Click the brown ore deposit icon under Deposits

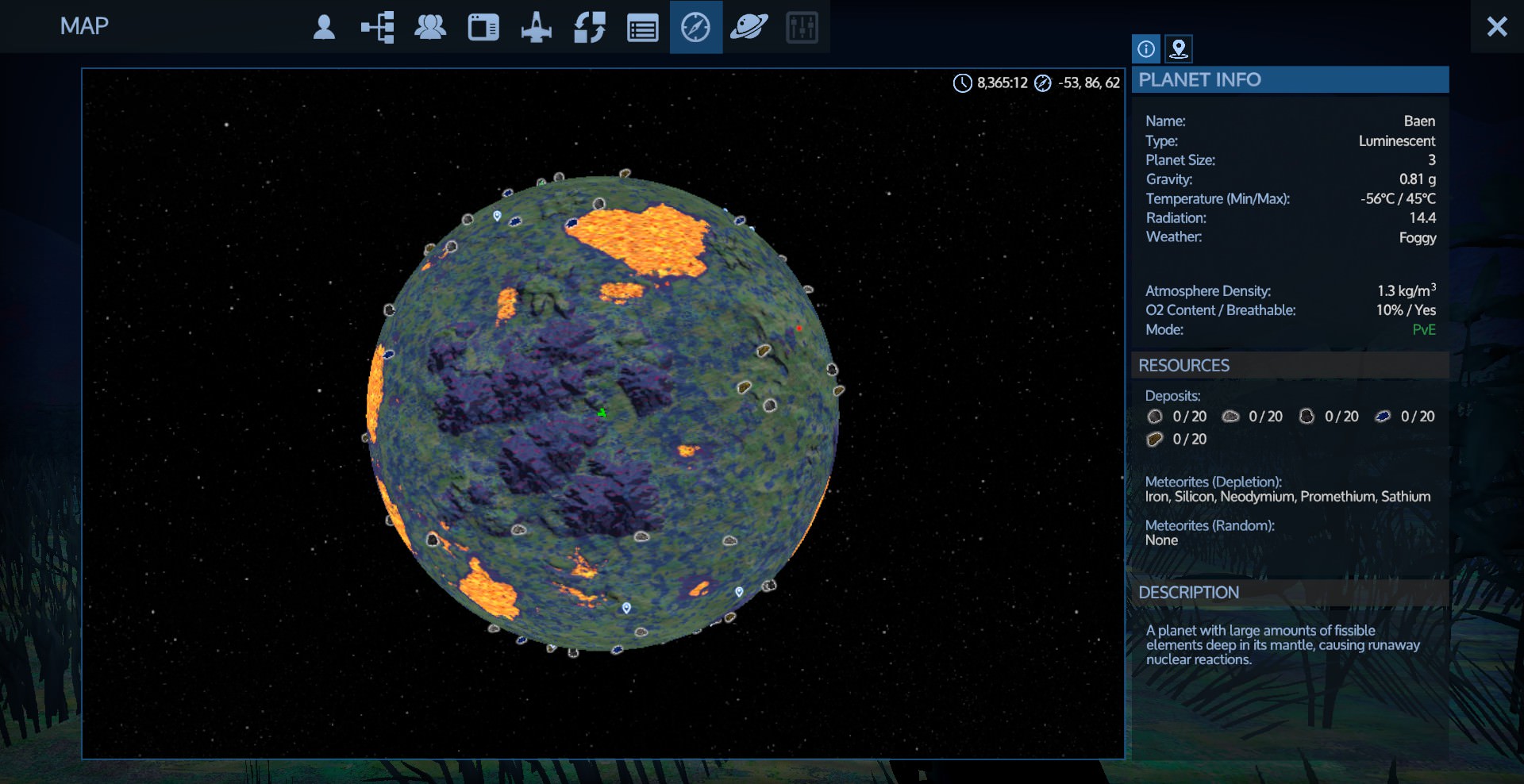(x=1155, y=439)
